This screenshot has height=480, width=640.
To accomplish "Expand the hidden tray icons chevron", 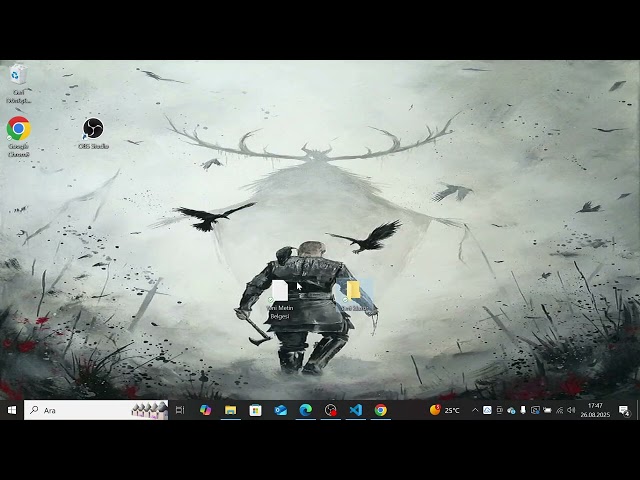I will pyautogui.click(x=475, y=410).
